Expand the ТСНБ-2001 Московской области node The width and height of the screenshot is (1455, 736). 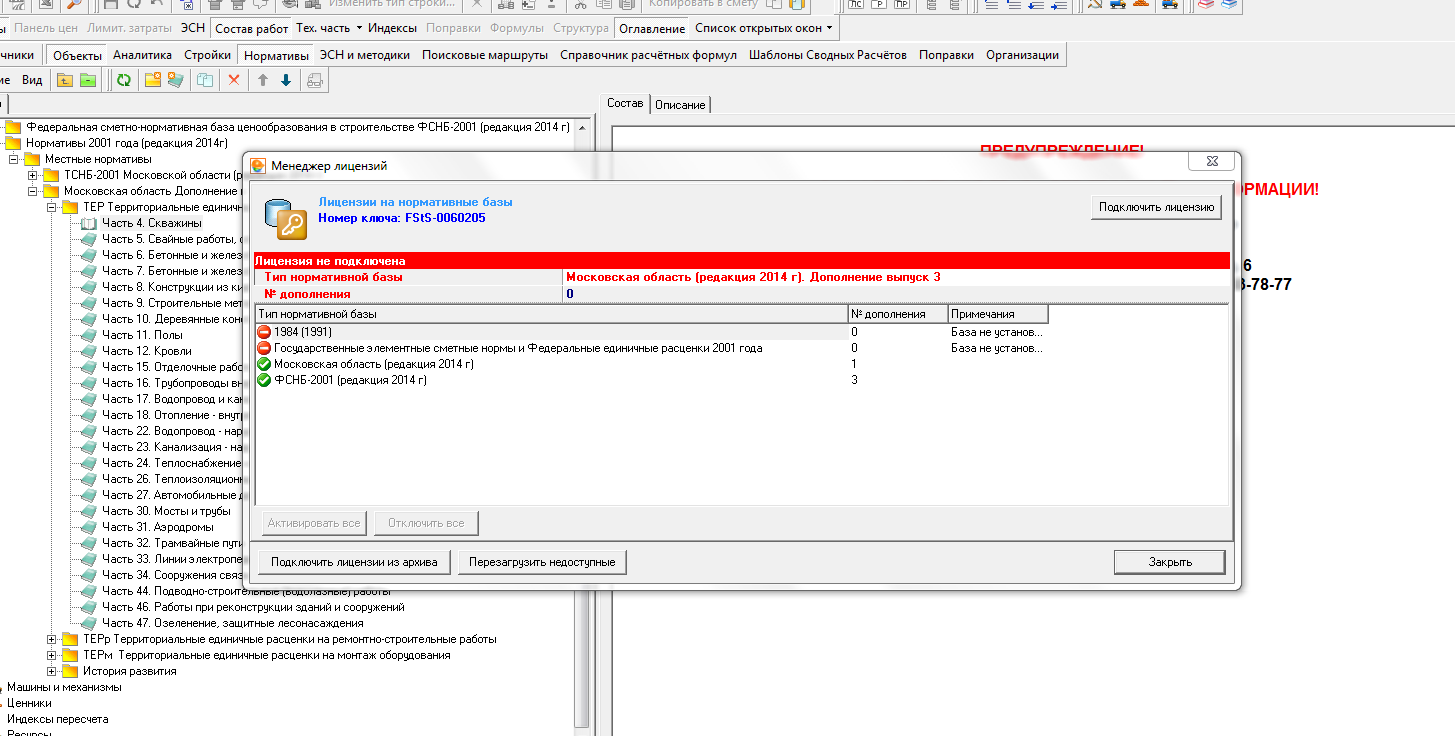(x=33, y=175)
